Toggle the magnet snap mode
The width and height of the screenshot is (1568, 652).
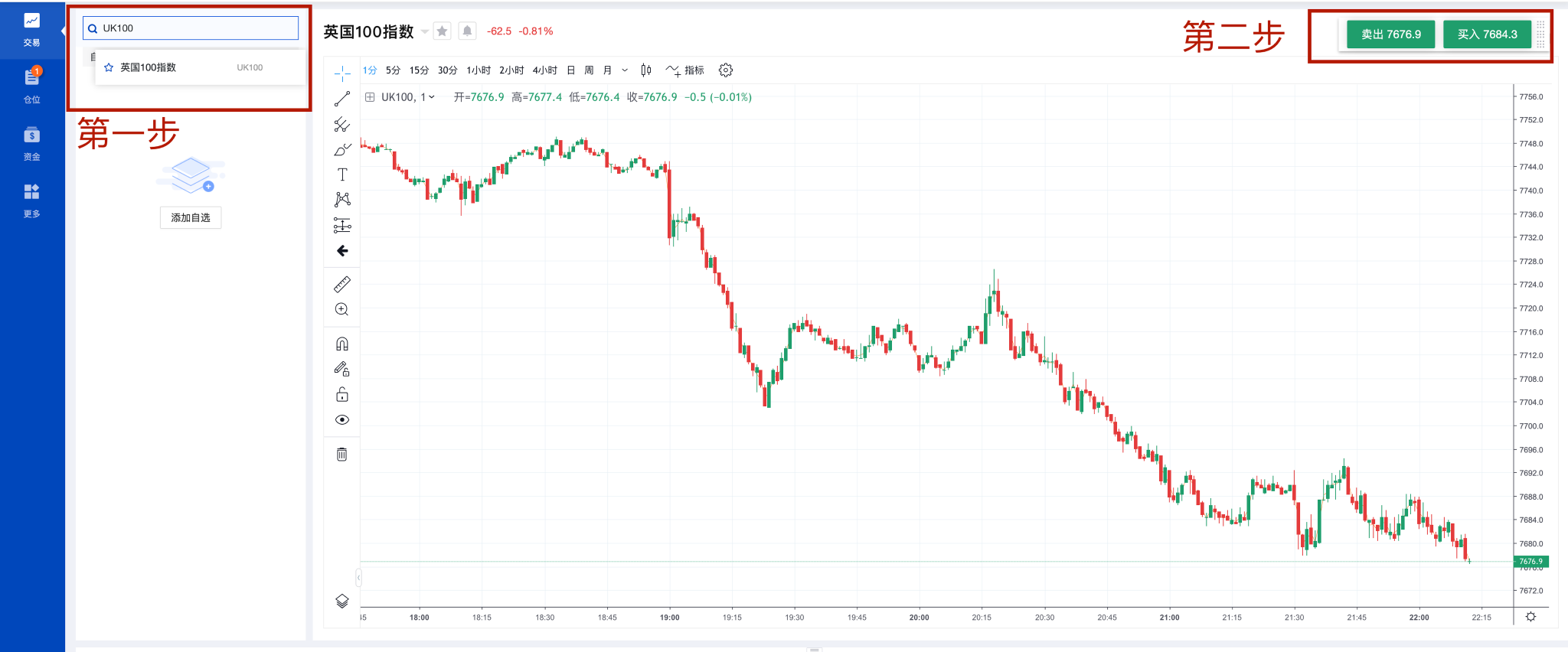(342, 344)
